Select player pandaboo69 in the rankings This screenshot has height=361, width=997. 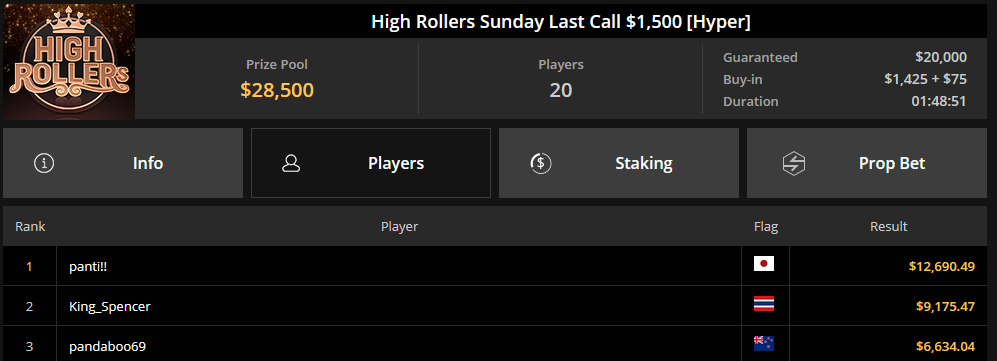(107, 346)
